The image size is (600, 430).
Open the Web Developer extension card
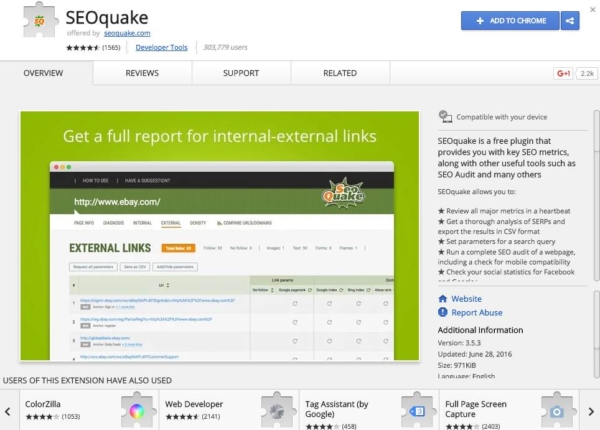point(229,410)
